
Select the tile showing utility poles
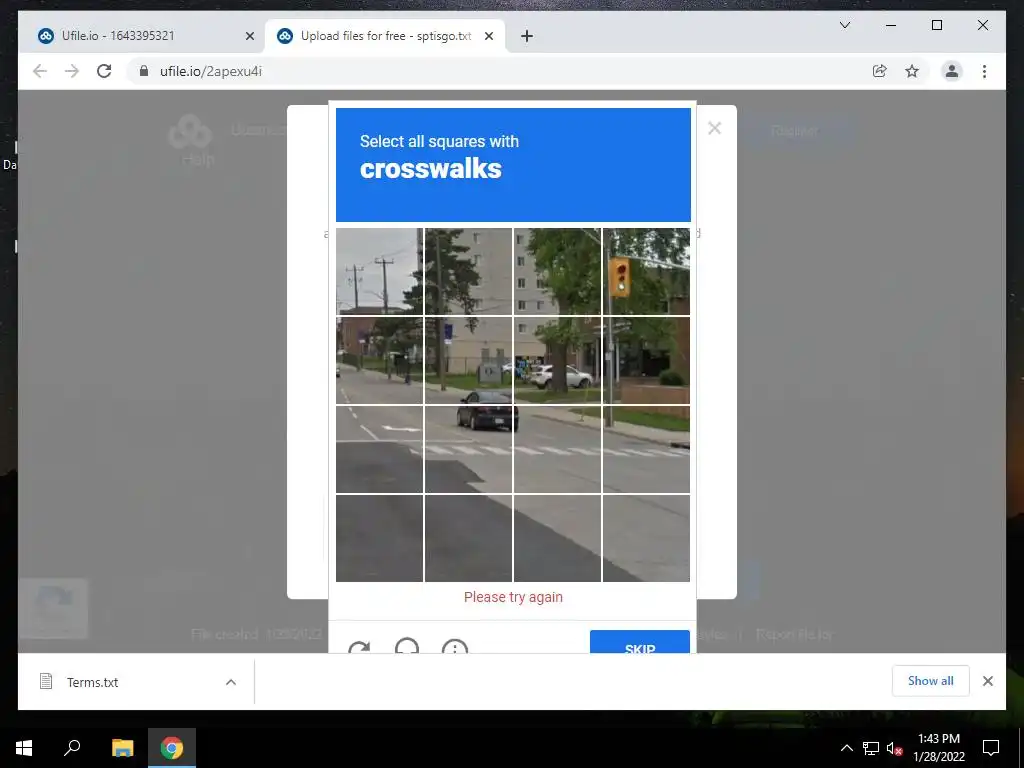tap(379, 272)
